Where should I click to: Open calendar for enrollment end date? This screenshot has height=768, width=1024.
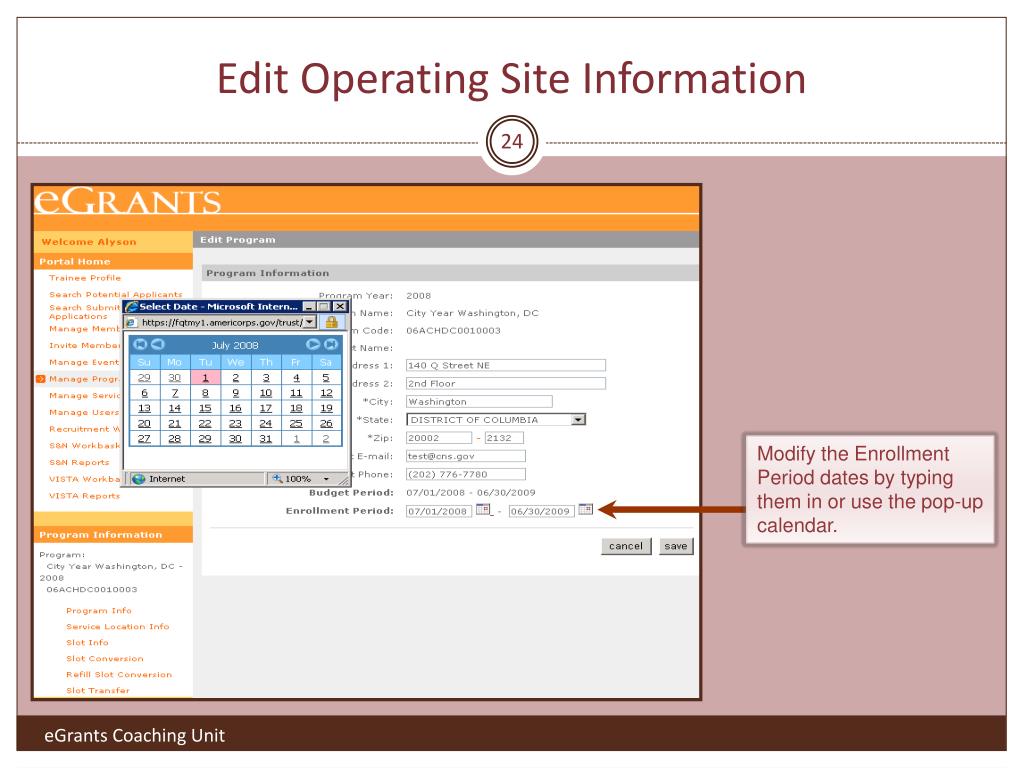click(586, 510)
